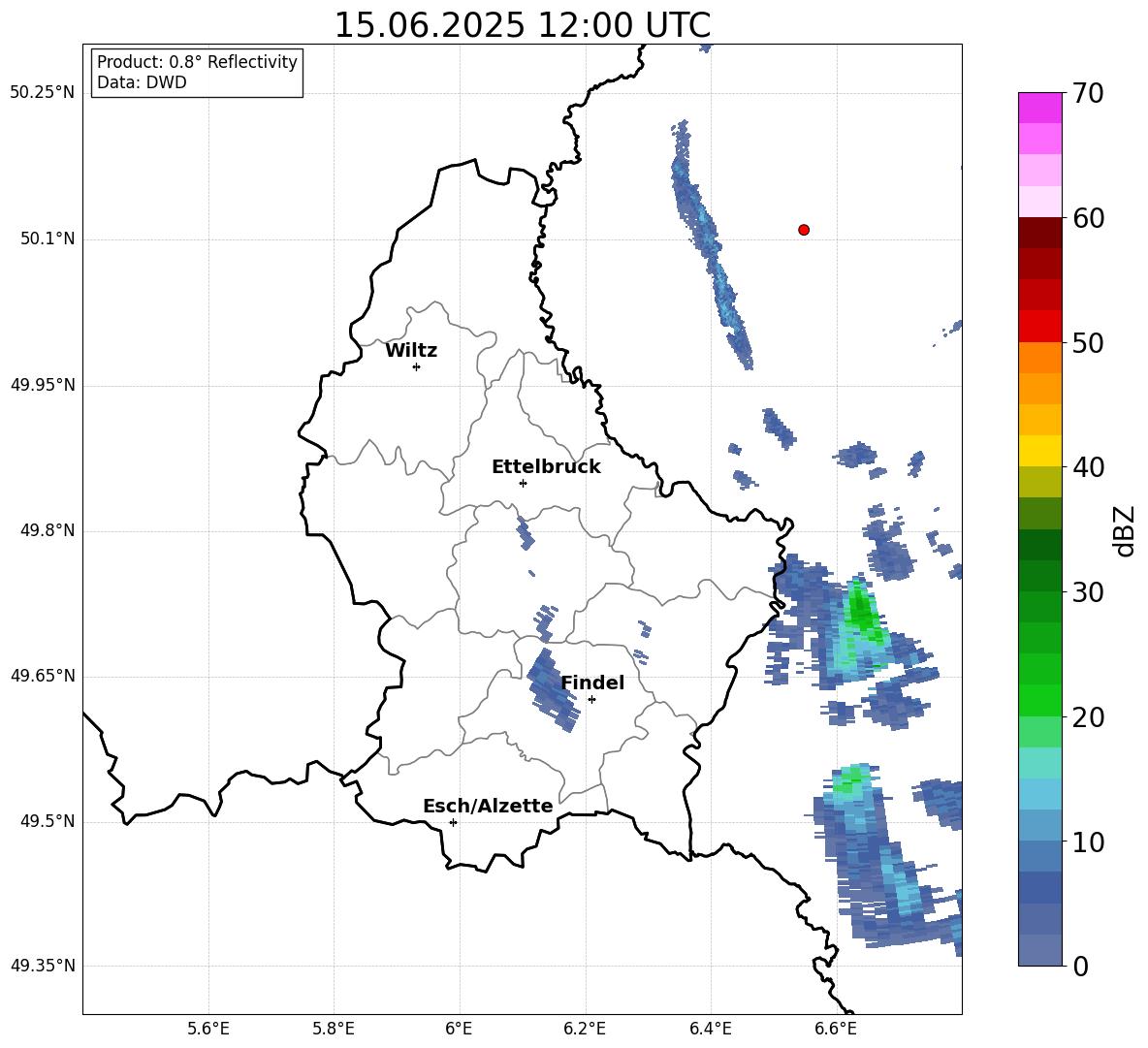Click the 50.1°N latitude label

point(48,239)
